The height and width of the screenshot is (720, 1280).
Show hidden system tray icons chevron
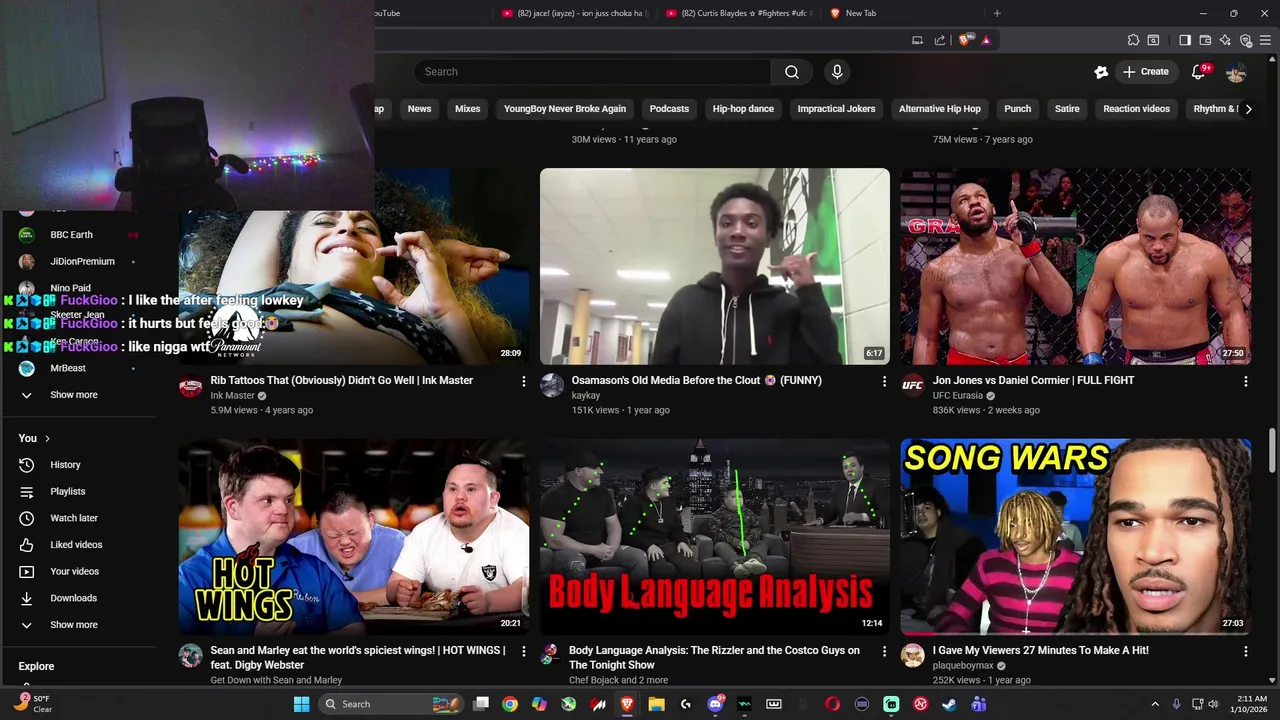pos(1155,704)
